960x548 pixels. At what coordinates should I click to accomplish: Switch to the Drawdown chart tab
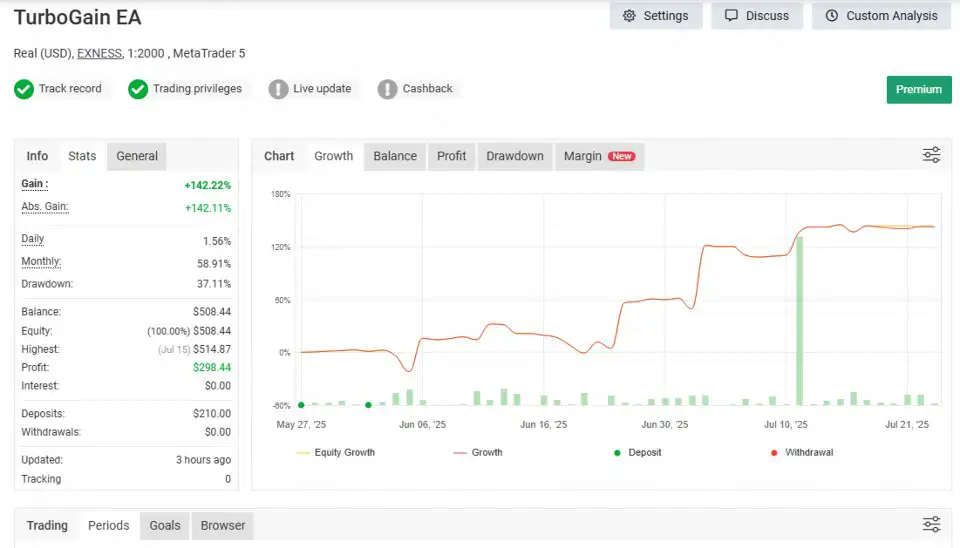pyautogui.click(x=515, y=156)
